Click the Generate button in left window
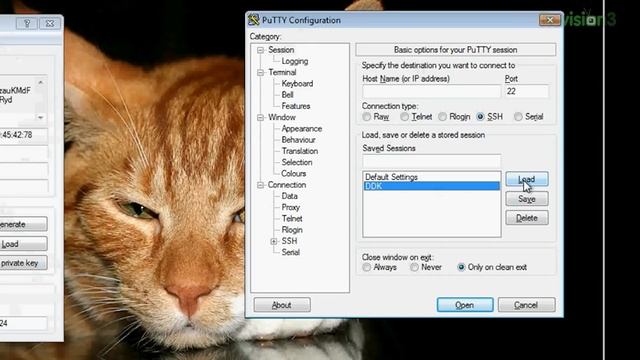The image size is (640, 360). point(23,224)
